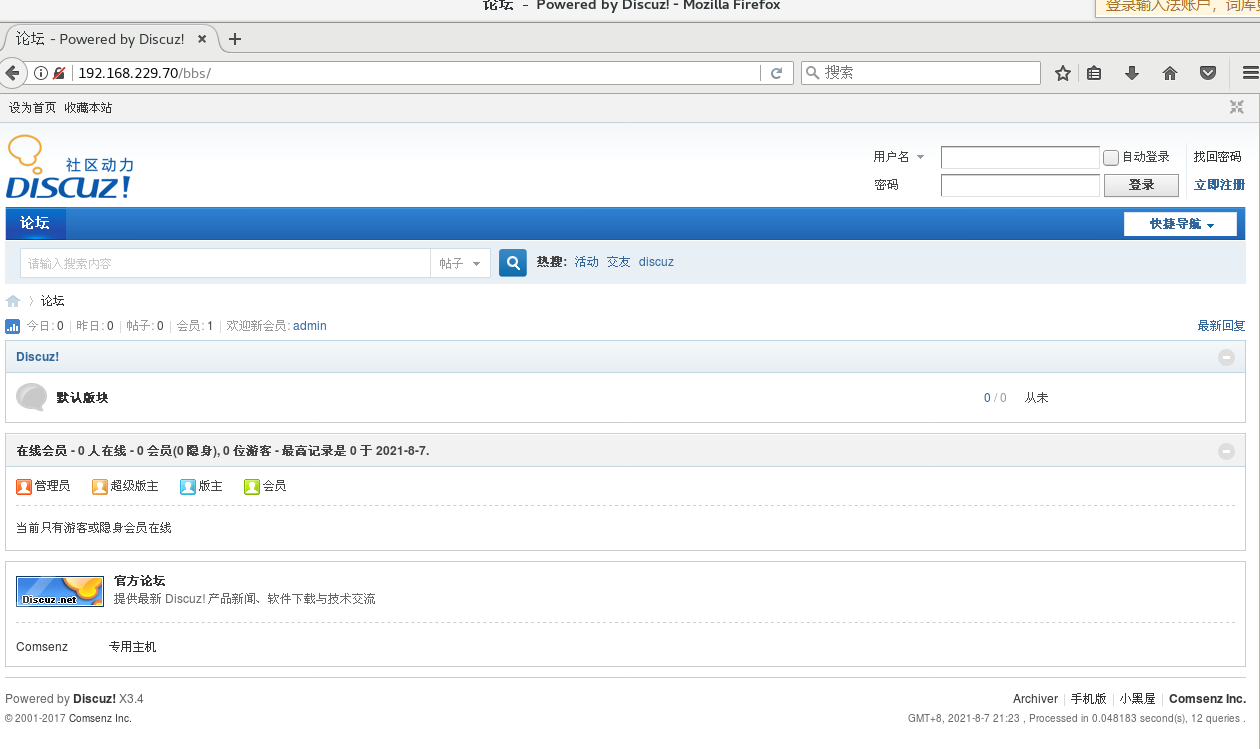Open the admin new member link
The width and height of the screenshot is (1260, 749).
(310, 326)
